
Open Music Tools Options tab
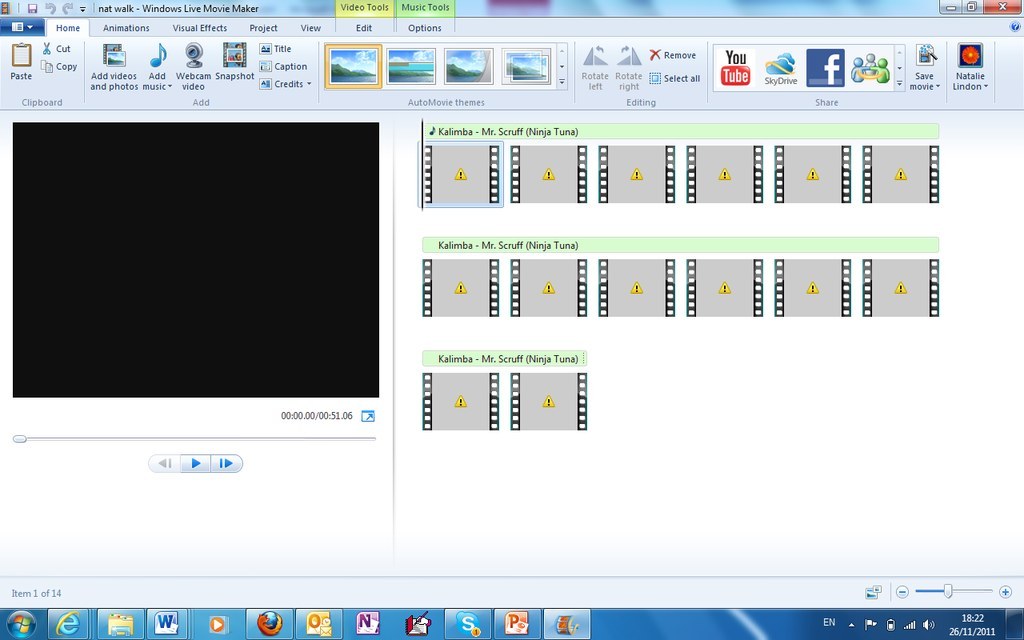[424, 28]
